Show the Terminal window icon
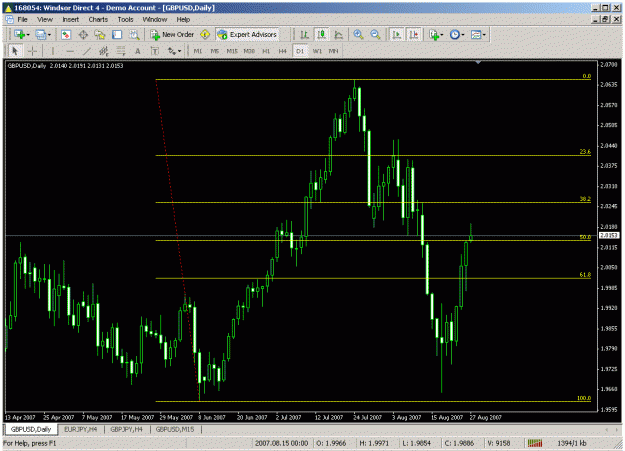625x451 pixels. pyautogui.click(x=117, y=35)
